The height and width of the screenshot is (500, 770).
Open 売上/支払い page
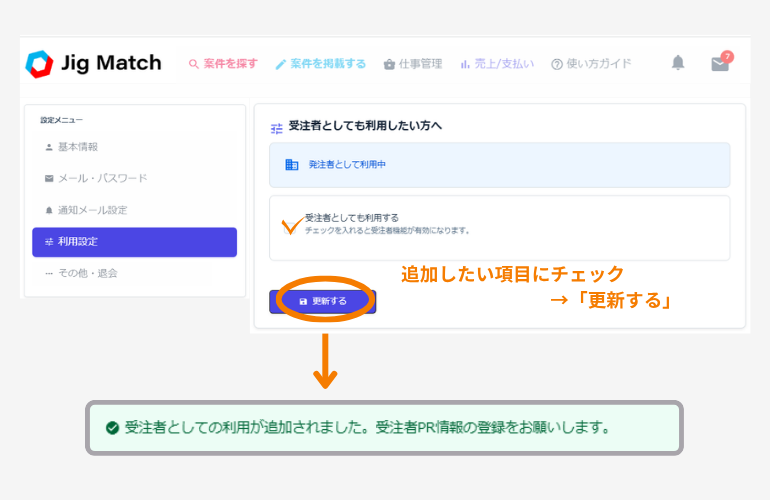pos(497,64)
